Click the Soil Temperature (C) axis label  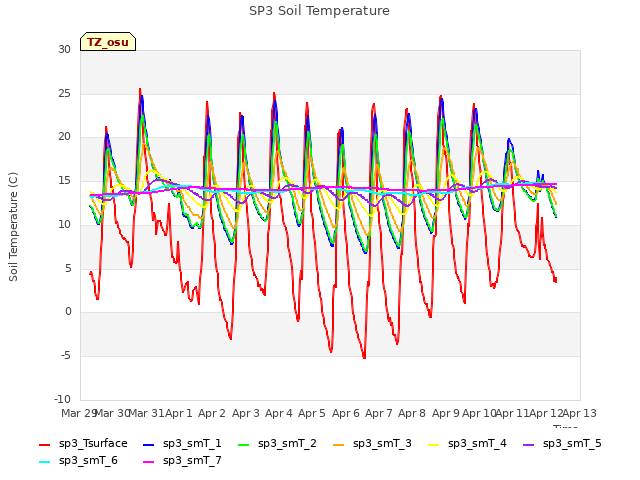click(13, 227)
